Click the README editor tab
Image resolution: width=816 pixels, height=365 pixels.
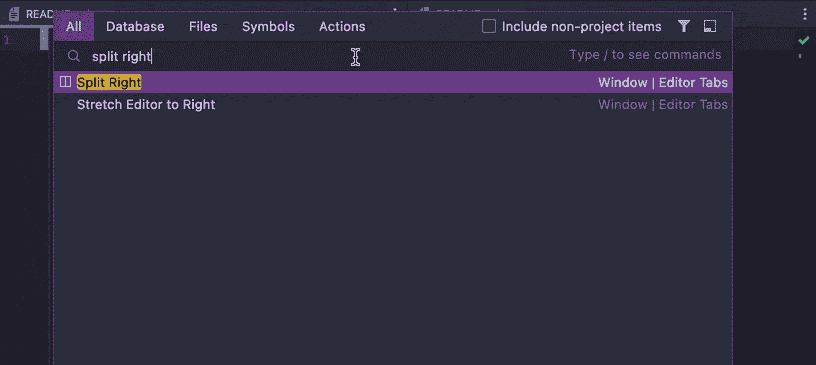coord(31,14)
